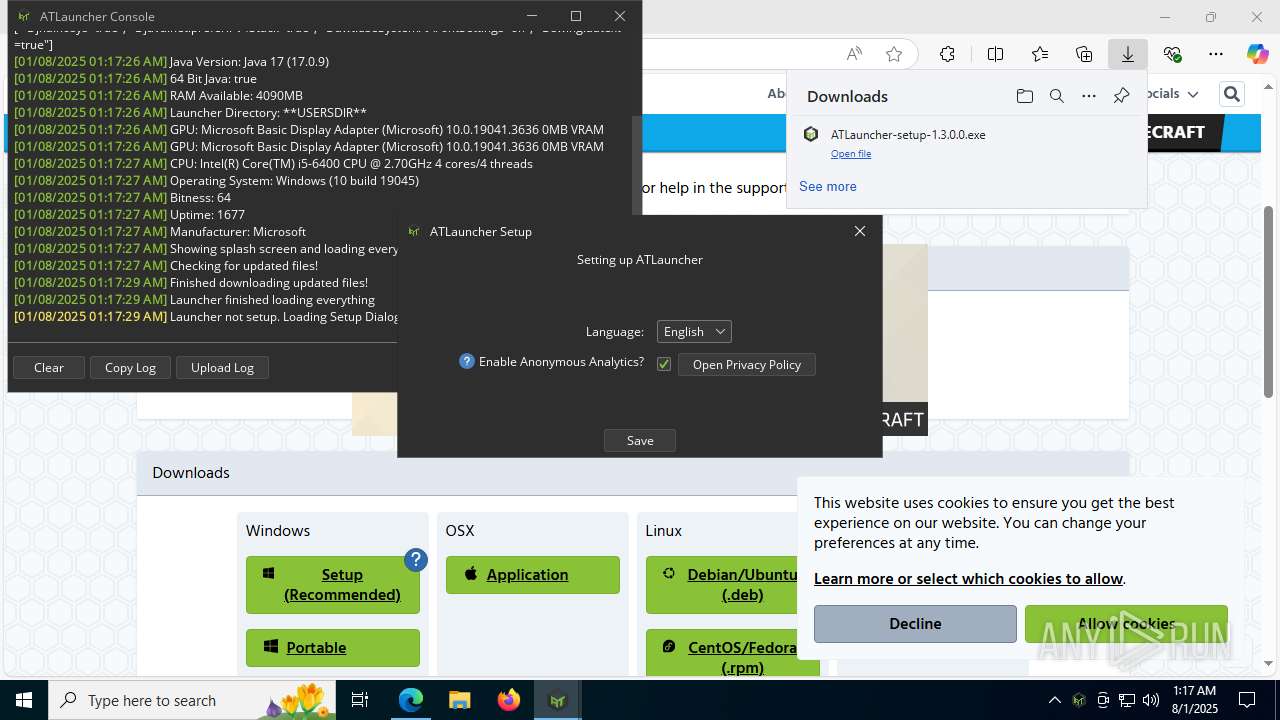Open downloads folder icon in Downloads panel

(1024, 96)
